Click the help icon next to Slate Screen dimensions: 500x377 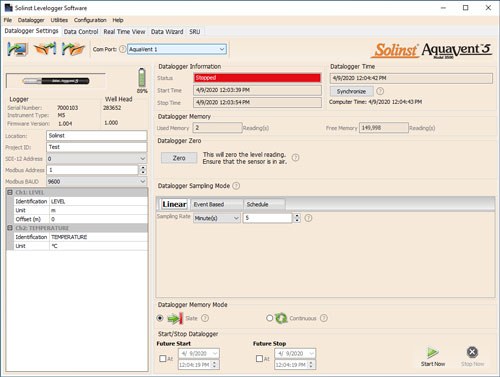pyautogui.click(x=205, y=318)
